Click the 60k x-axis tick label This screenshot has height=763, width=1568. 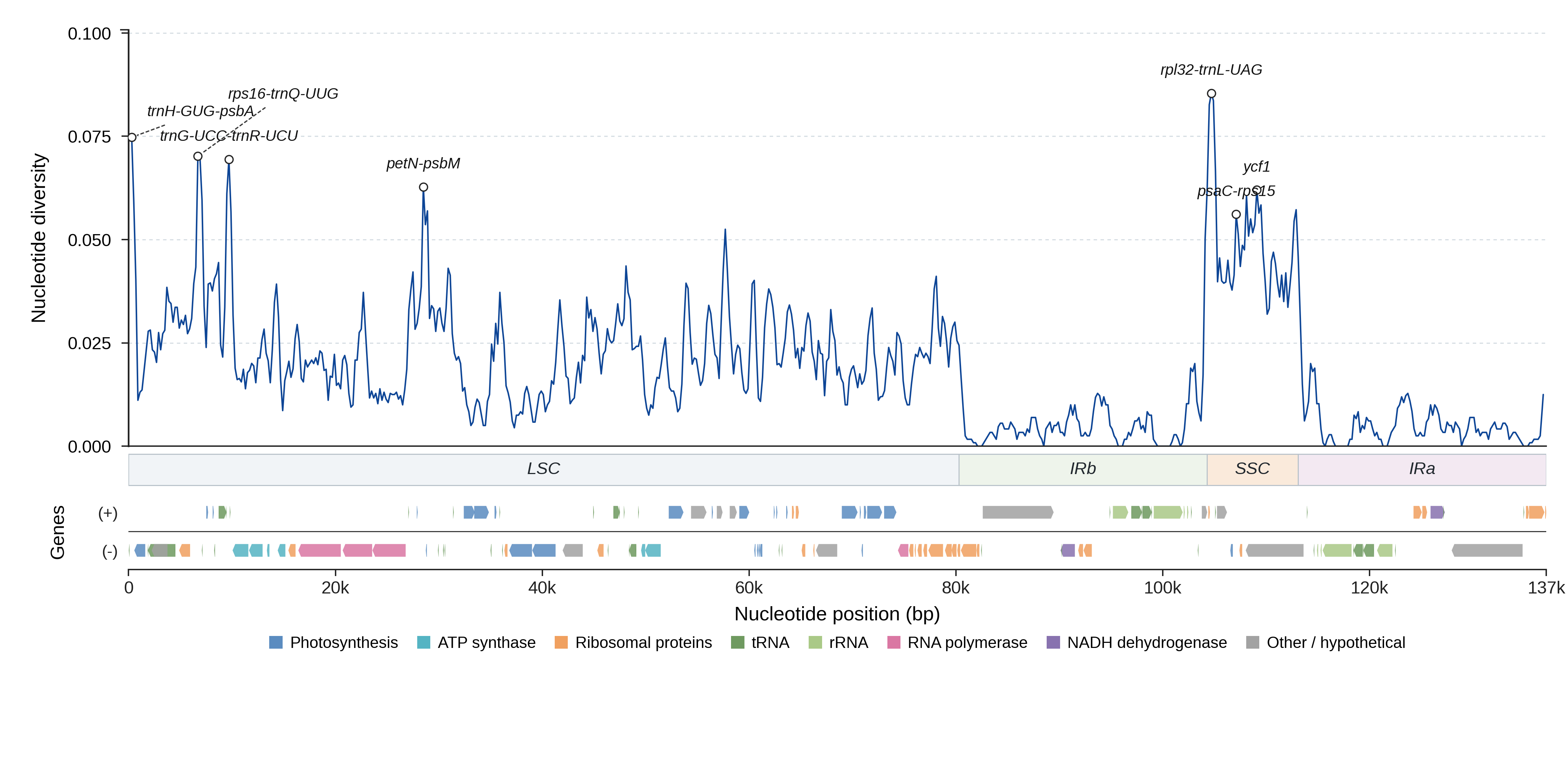click(749, 588)
